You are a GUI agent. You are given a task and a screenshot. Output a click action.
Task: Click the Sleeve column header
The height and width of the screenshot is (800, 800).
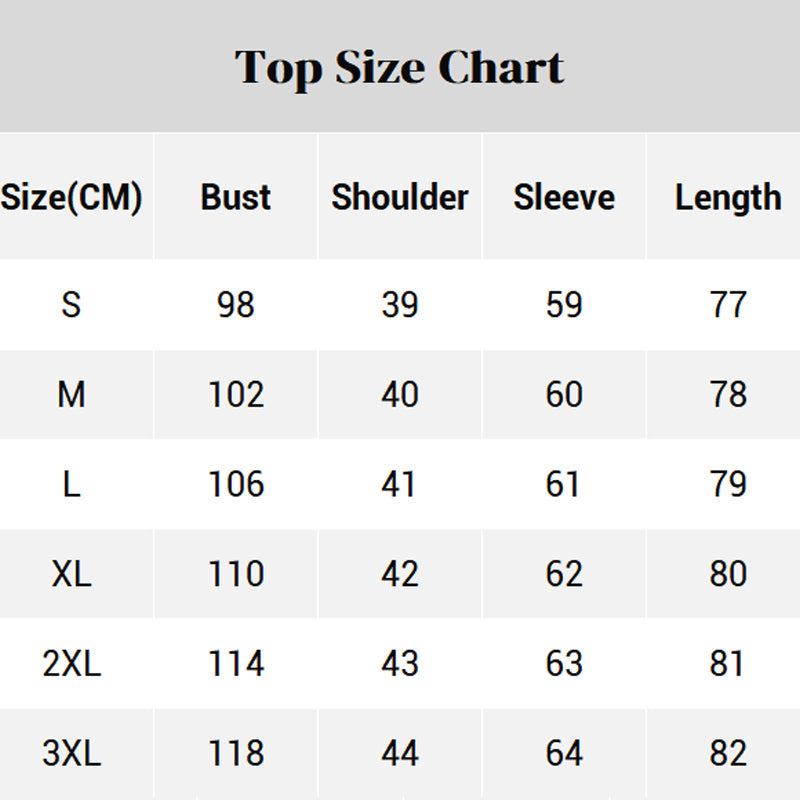pyautogui.click(x=564, y=197)
